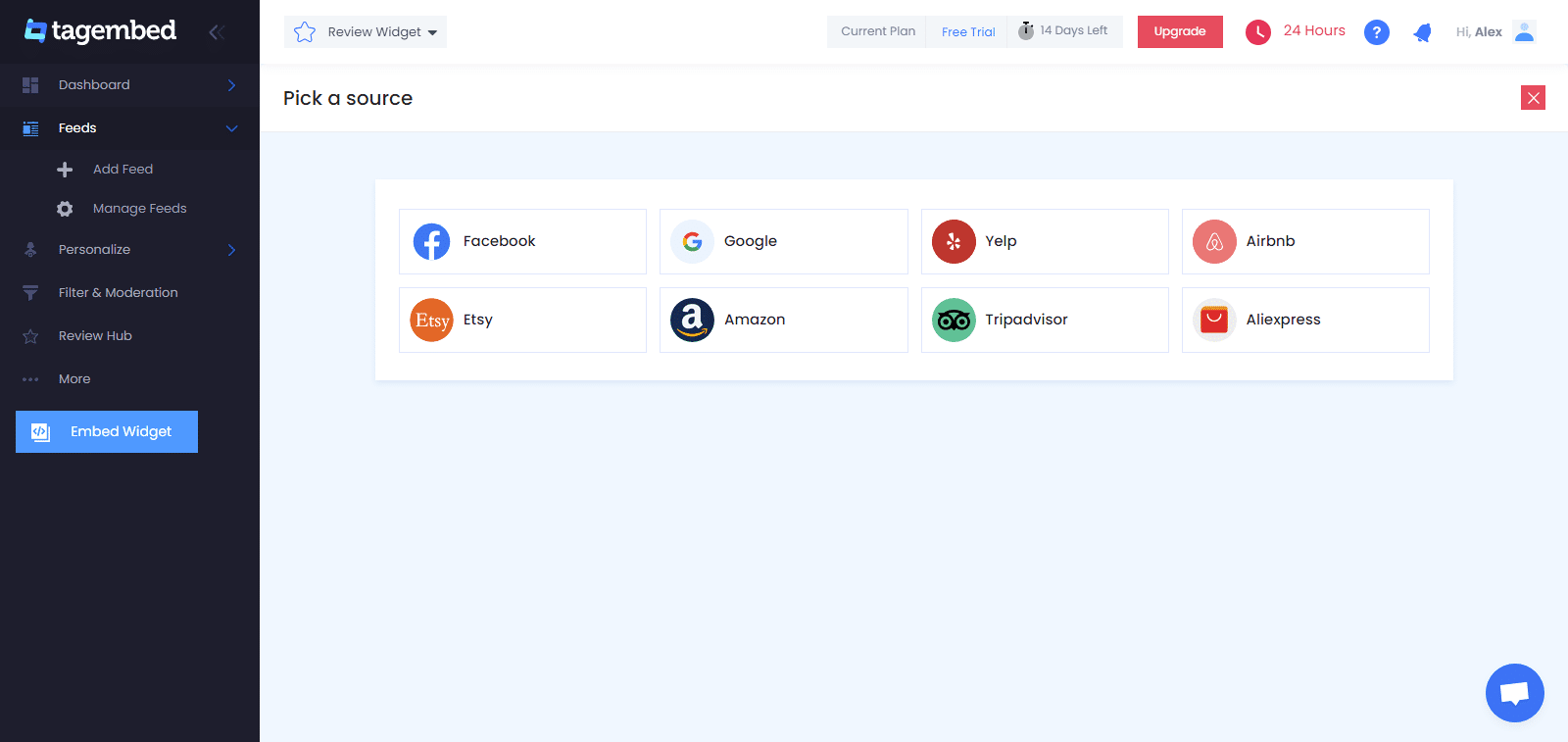1568x742 pixels.
Task: Click the red clock icon
Action: click(1258, 32)
